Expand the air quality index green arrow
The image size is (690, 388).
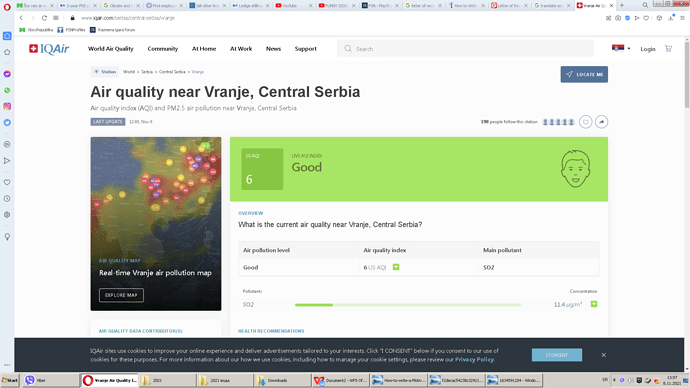pyautogui.click(x=396, y=267)
